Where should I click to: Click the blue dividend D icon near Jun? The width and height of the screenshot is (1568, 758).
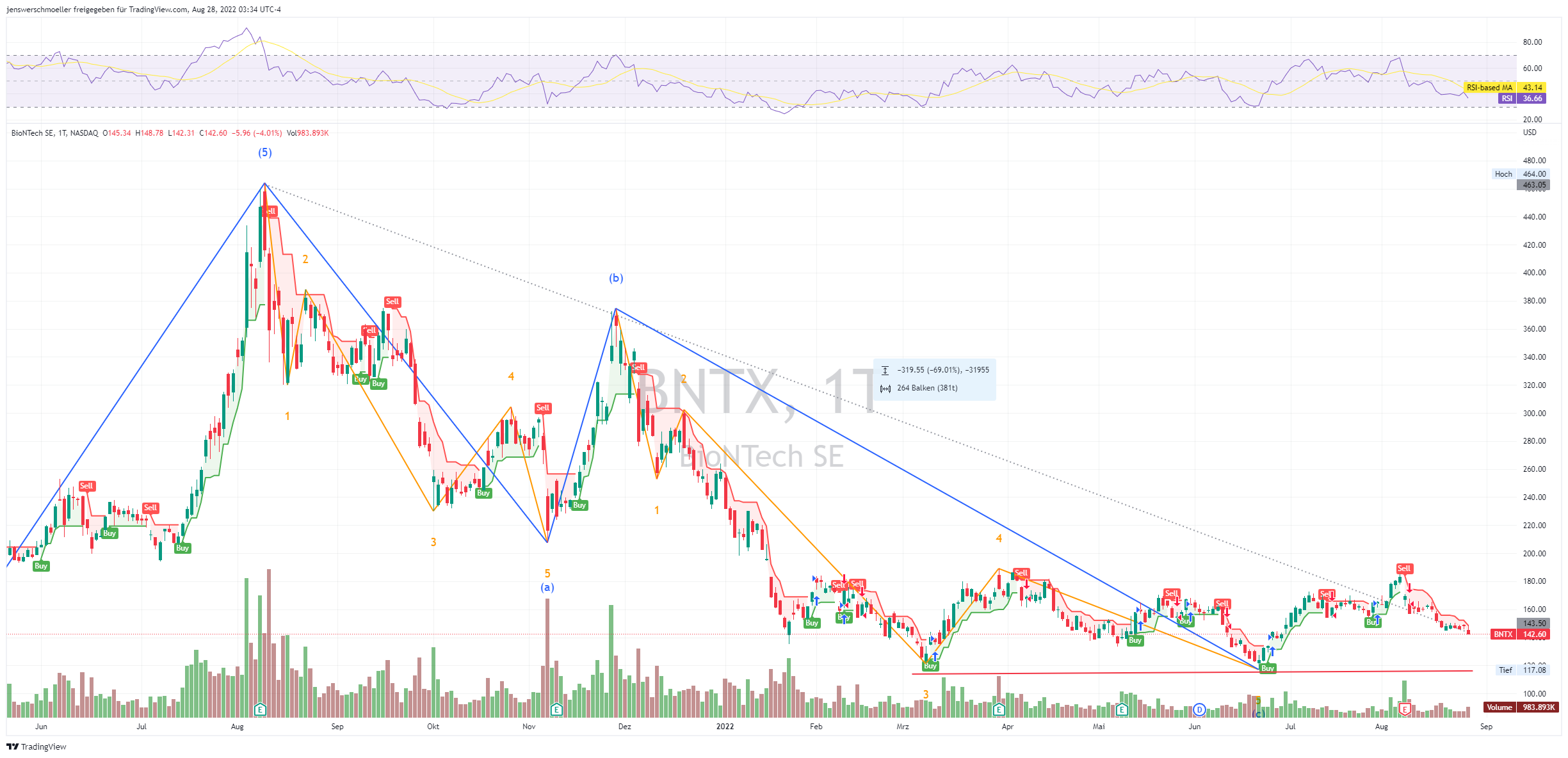[x=1199, y=709]
